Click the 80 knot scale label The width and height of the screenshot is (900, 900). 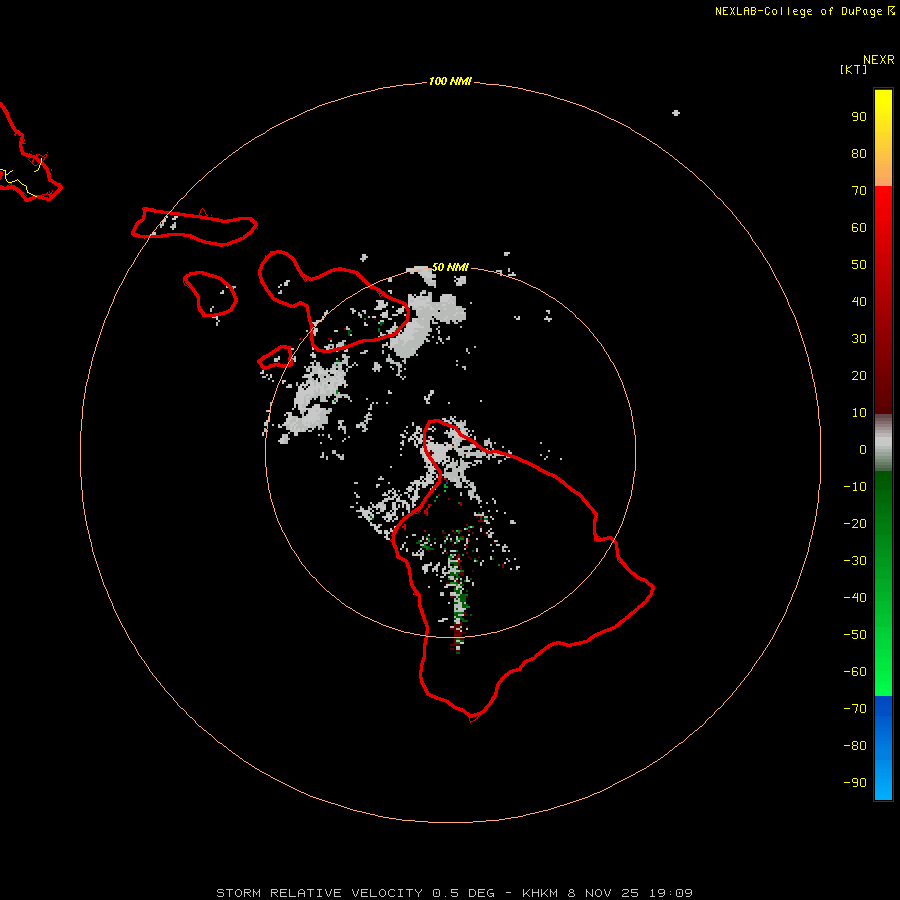(x=859, y=153)
